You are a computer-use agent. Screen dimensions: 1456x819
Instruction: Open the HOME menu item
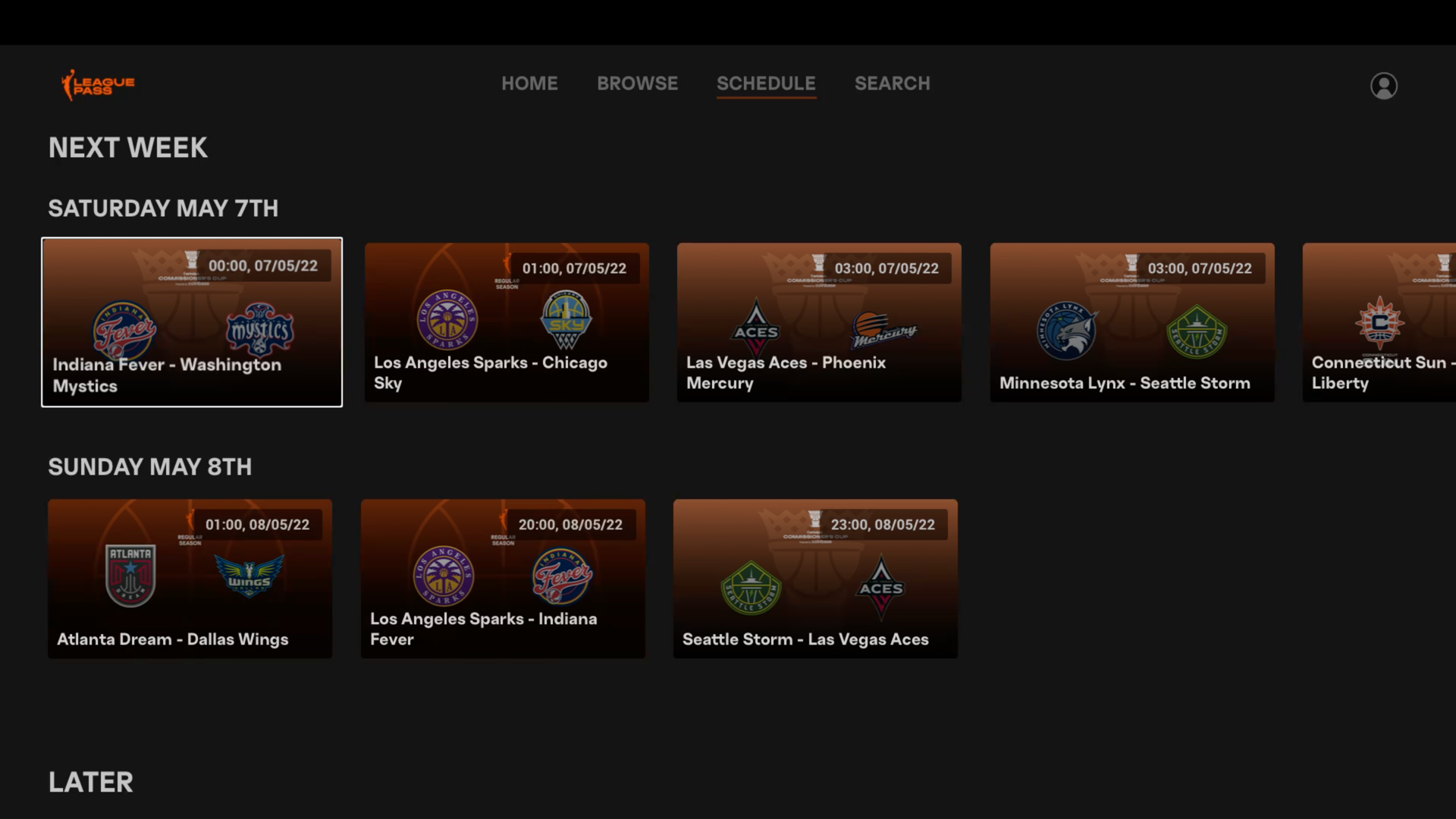tap(529, 83)
